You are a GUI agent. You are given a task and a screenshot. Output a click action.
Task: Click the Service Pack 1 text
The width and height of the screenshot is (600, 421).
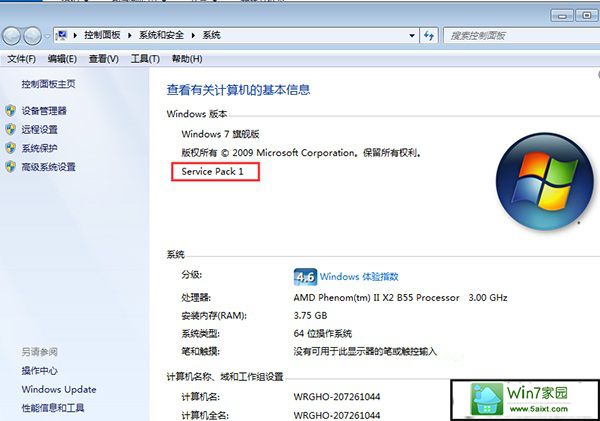(x=212, y=171)
